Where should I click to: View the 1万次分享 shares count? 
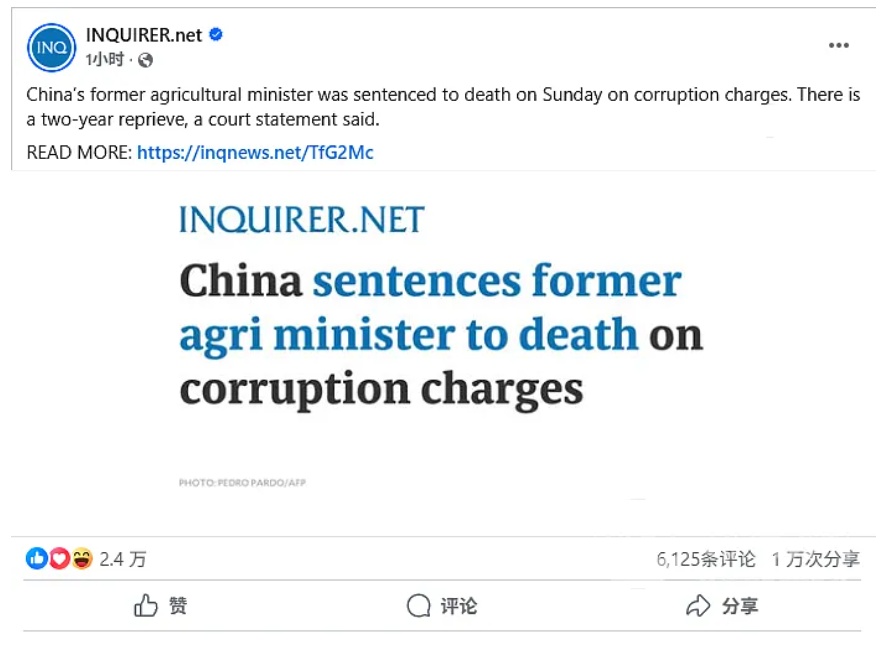coord(815,559)
